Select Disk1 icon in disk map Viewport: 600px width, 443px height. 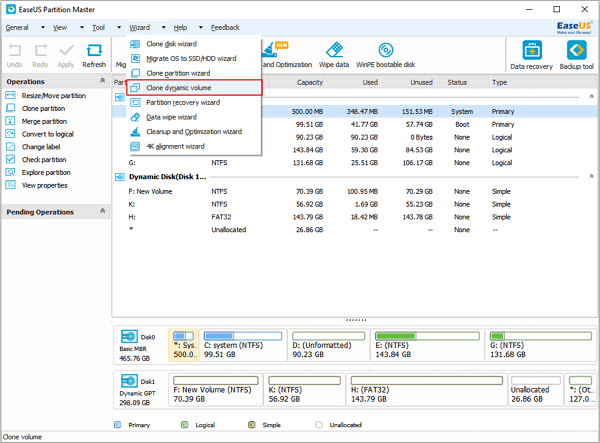point(129,381)
